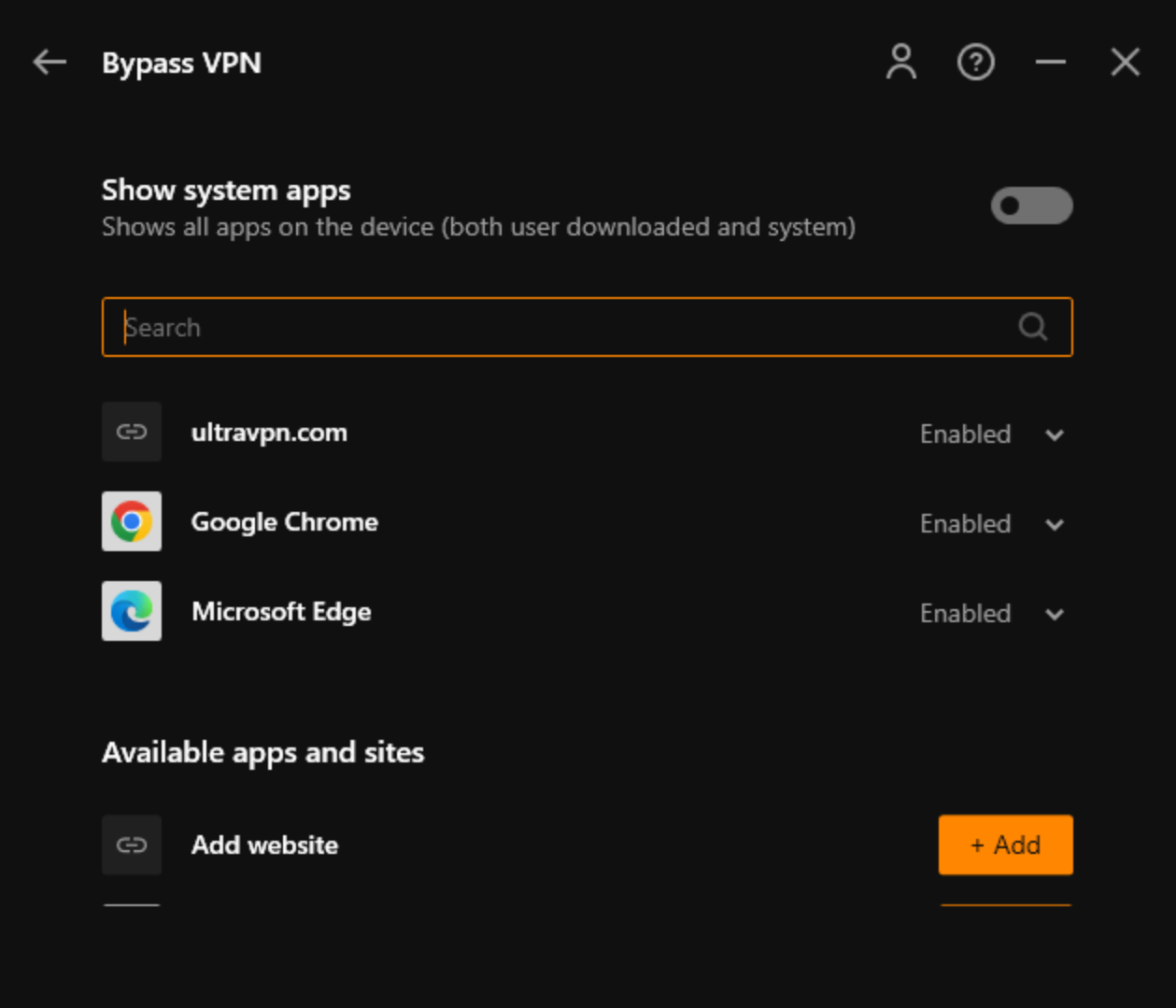Click Enabled status text for Google Chrome
Screen dimensions: 1176x1008
965,524
